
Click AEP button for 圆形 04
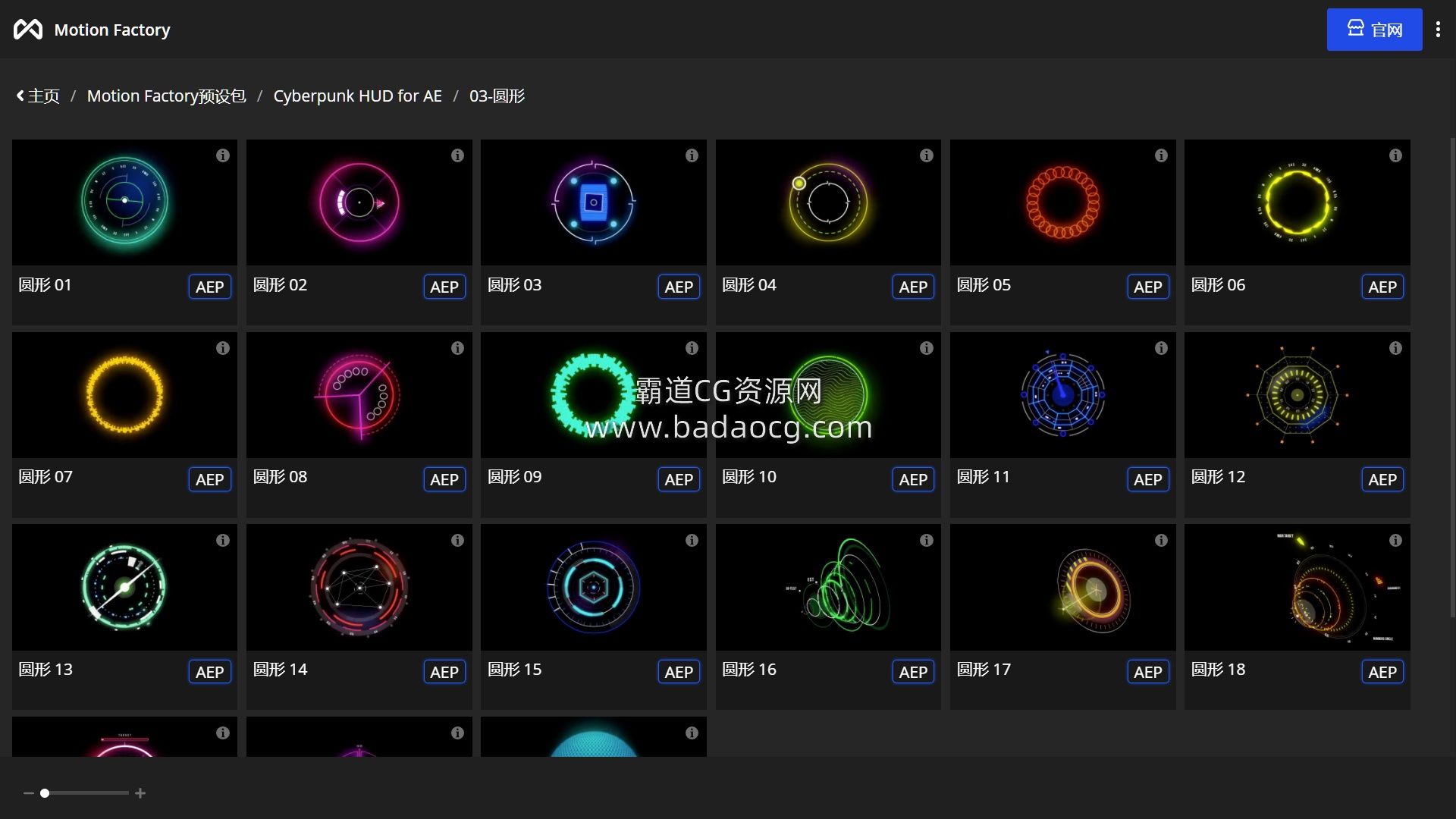coord(913,287)
